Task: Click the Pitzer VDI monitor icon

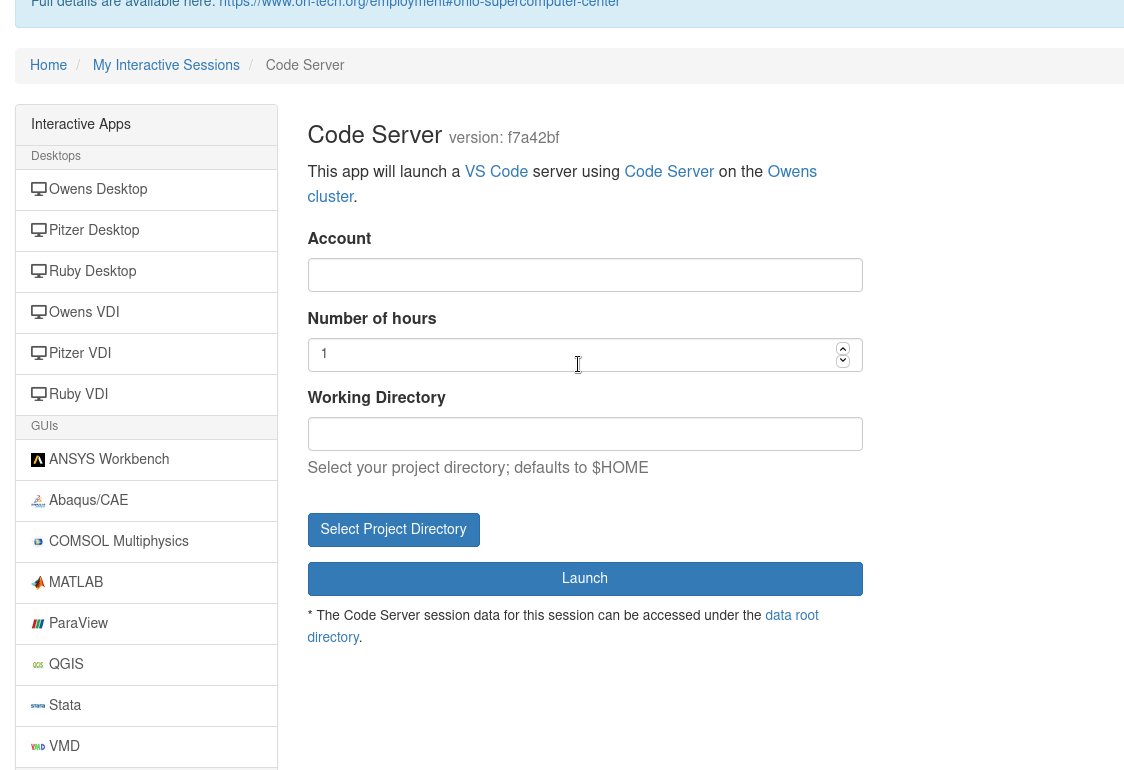Action: pyautogui.click(x=39, y=353)
